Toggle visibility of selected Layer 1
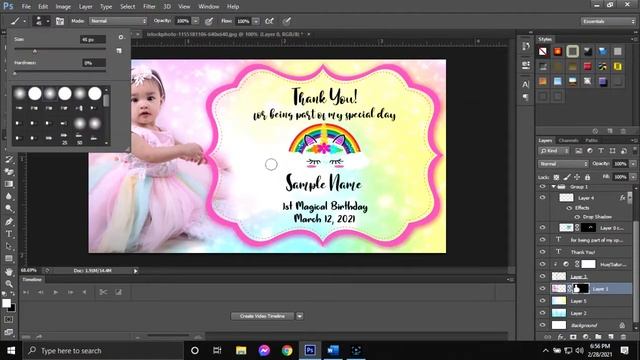Image resolution: width=640 pixels, height=360 pixels. [542, 289]
